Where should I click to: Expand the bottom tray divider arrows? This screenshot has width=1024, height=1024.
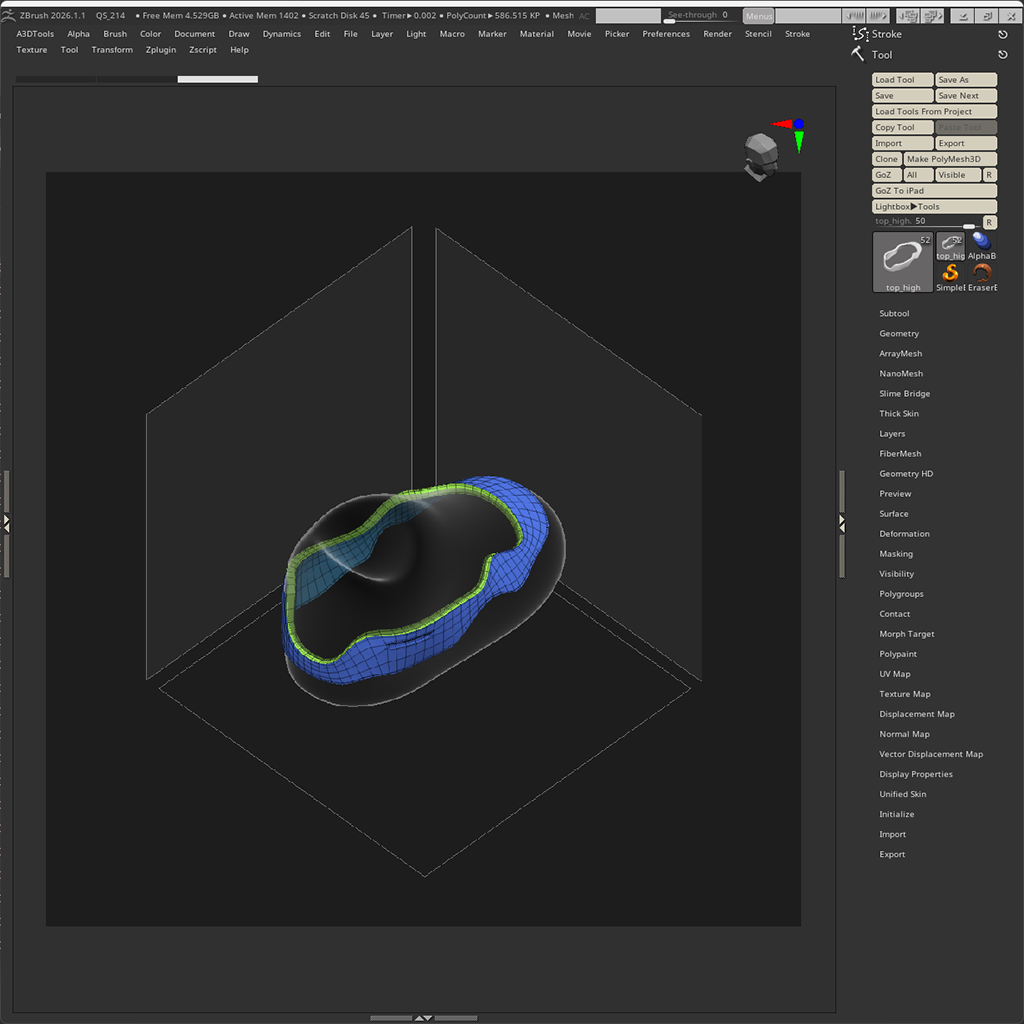[x=423, y=1017]
